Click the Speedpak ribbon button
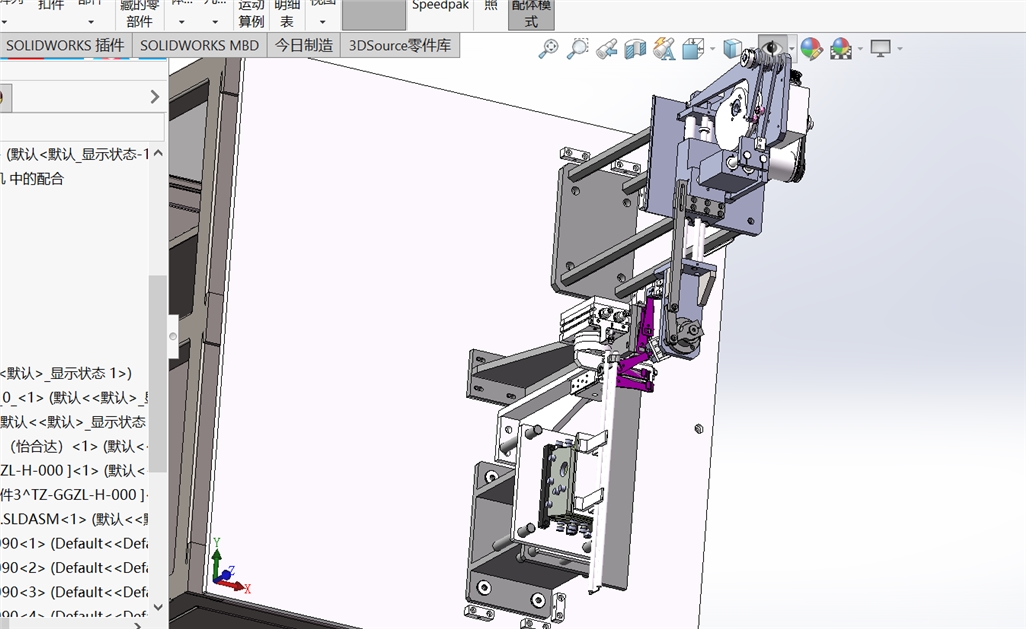The height and width of the screenshot is (629, 1026). [440, 7]
